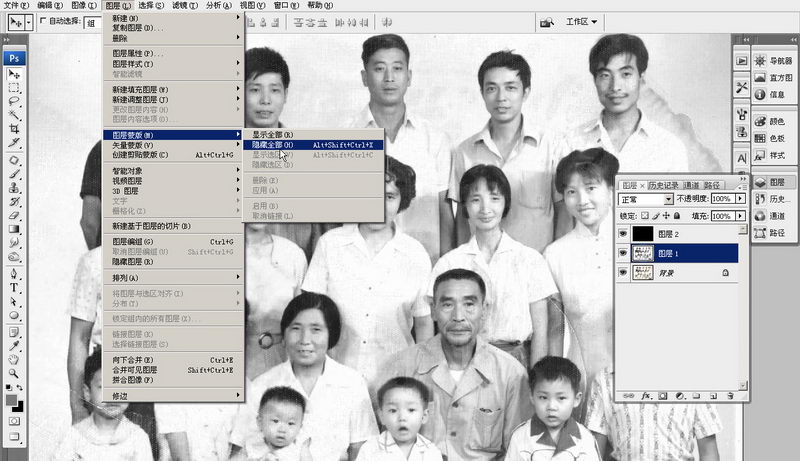Open the 样式 styles panel icon
This screenshot has width=800, height=461.
[x=760, y=155]
